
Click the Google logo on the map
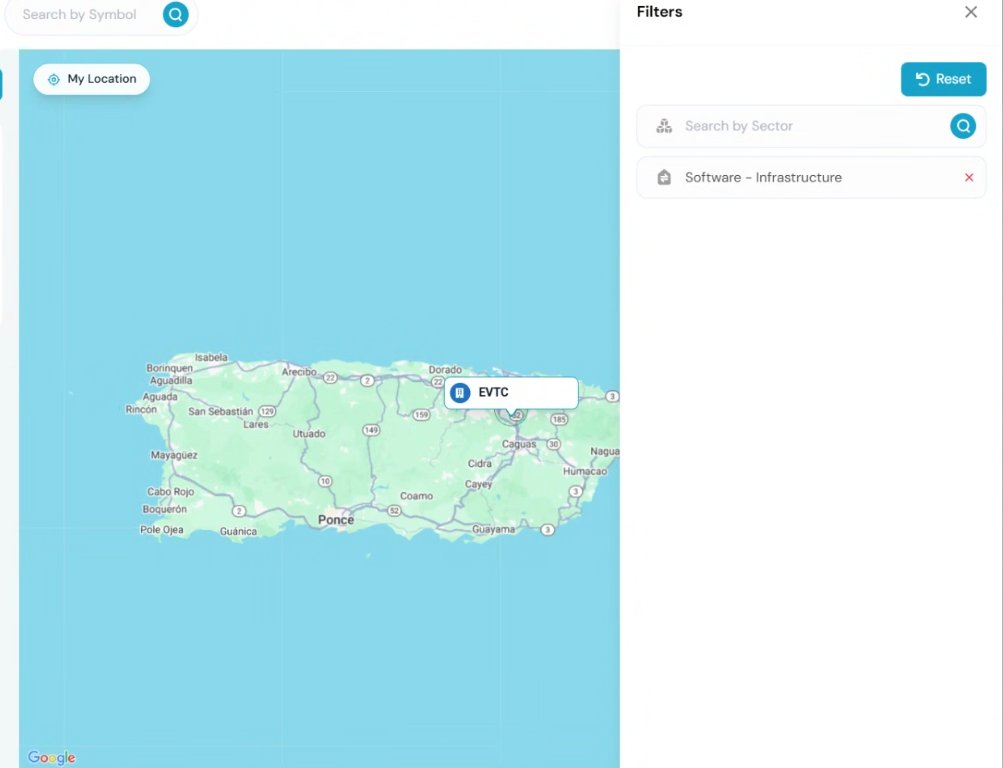[x=50, y=757]
